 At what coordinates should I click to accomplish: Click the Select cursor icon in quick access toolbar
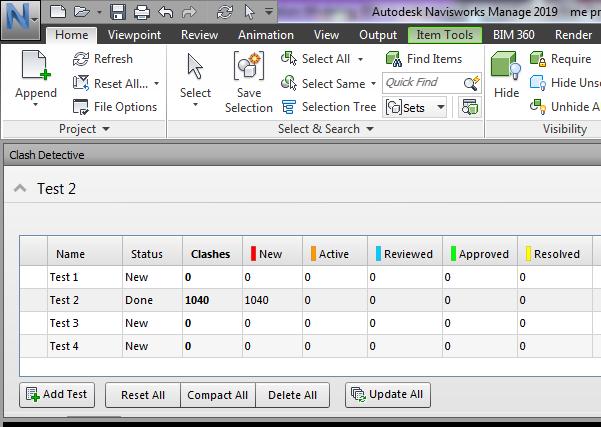[x=249, y=12]
